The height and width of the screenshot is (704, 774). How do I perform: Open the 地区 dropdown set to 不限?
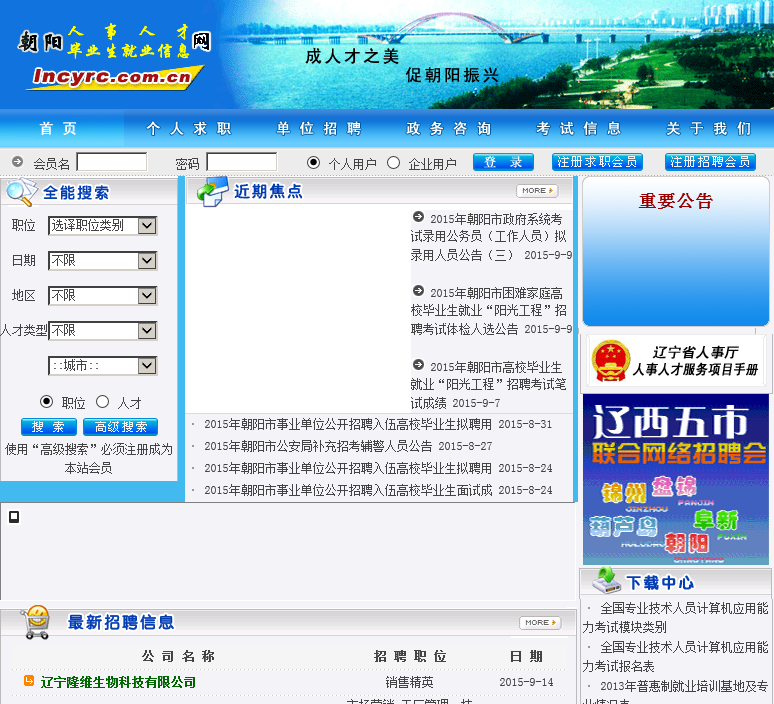pyautogui.click(x=103, y=296)
